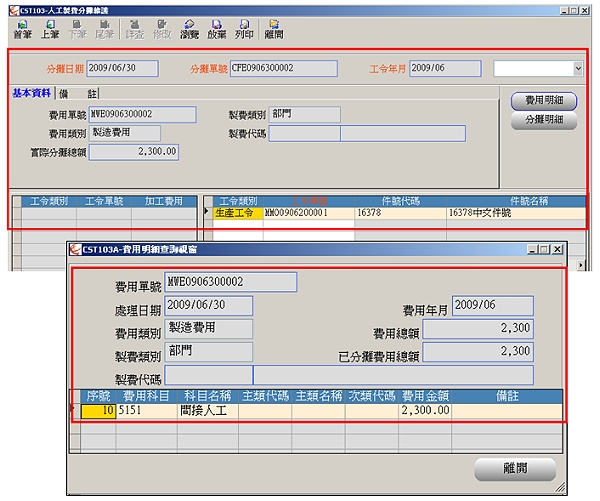
Task: Open 分攤明細 allocation detail button
Action: click(x=544, y=120)
